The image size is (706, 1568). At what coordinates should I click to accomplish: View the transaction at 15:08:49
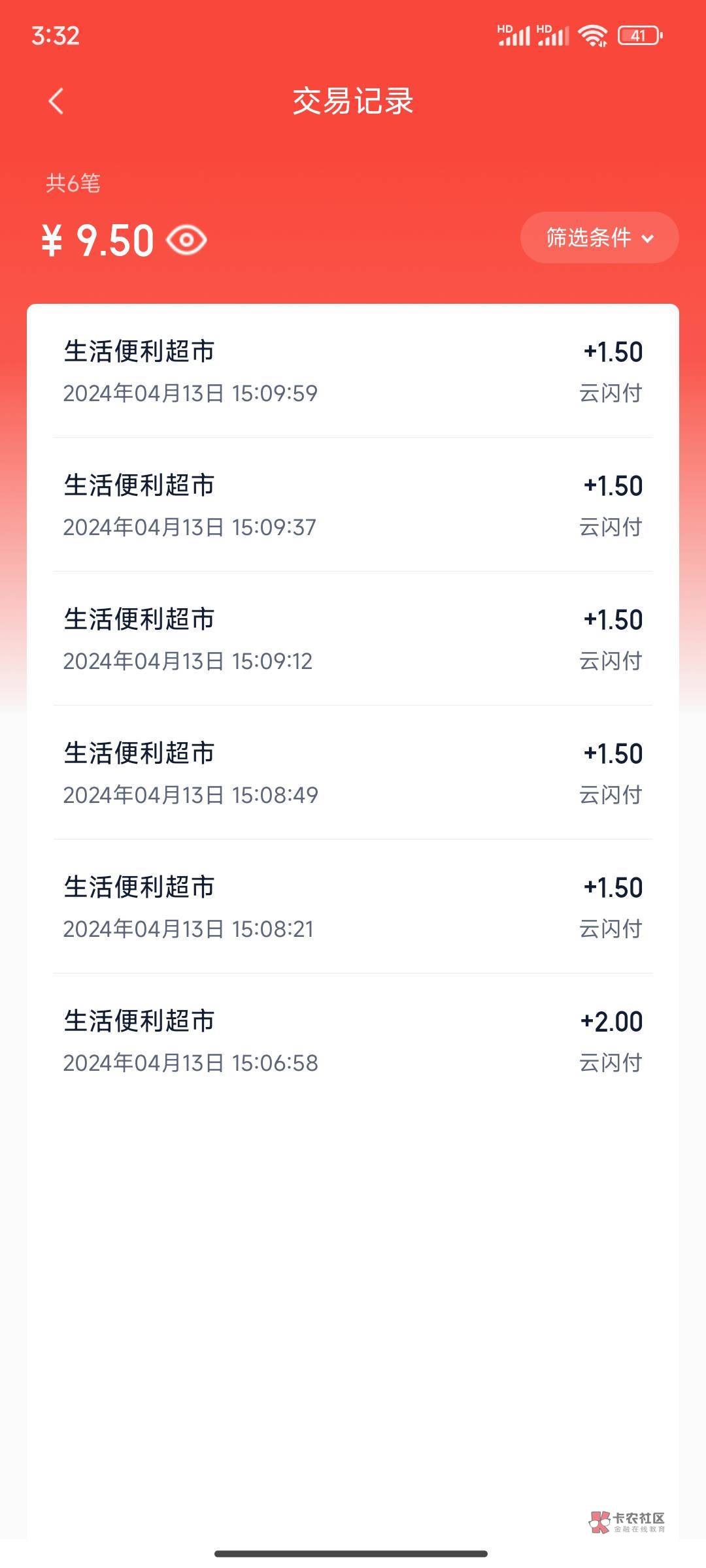353,773
